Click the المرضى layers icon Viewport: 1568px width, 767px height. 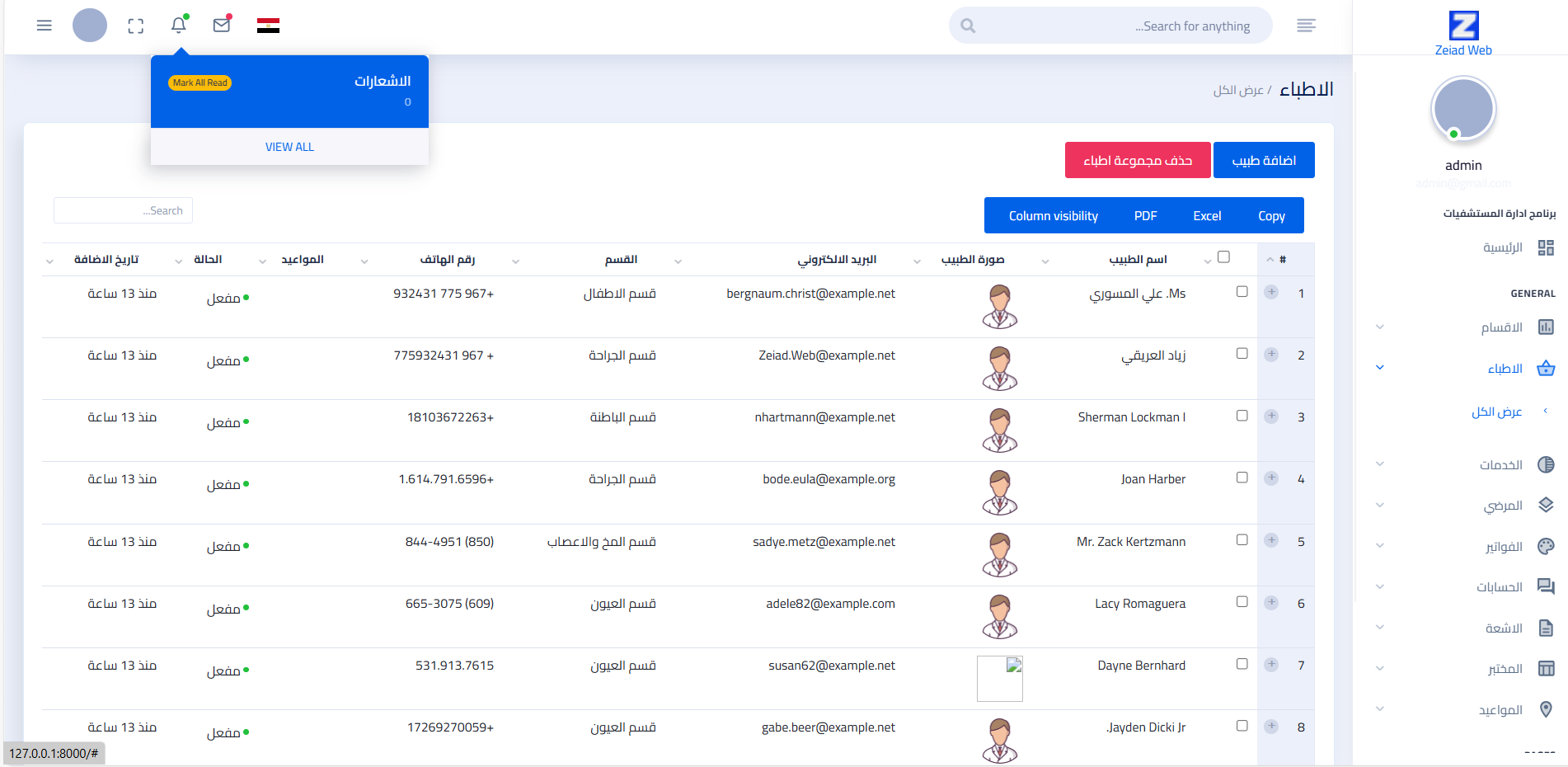(x=1546, y=505)
